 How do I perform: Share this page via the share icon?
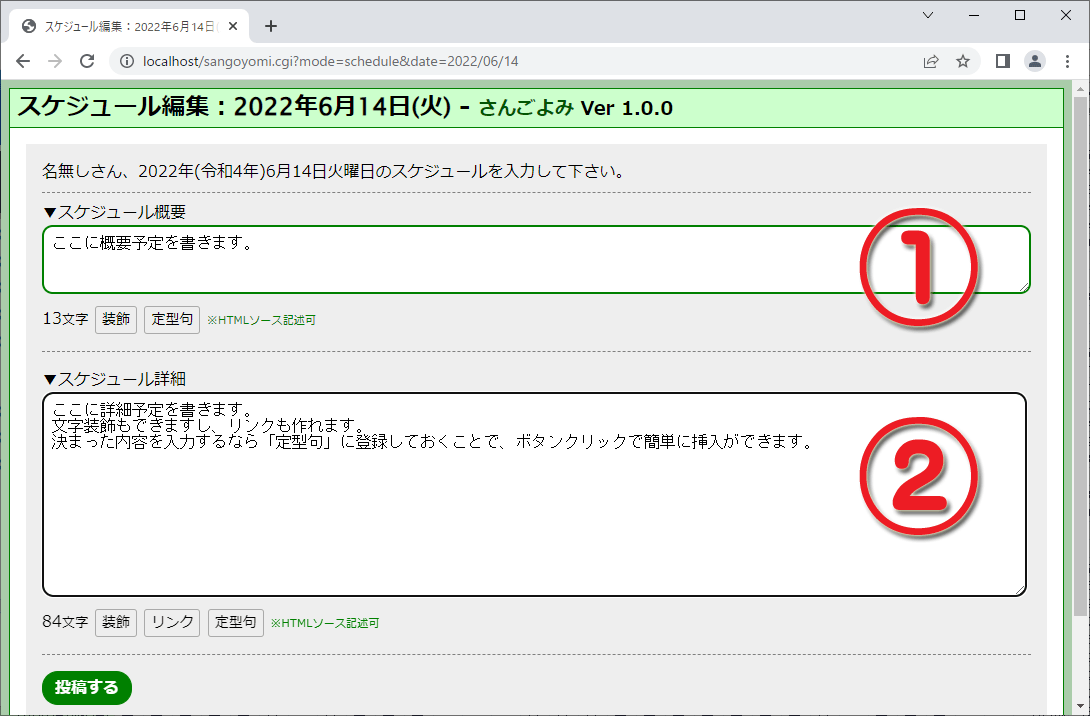tap(931, 61)
